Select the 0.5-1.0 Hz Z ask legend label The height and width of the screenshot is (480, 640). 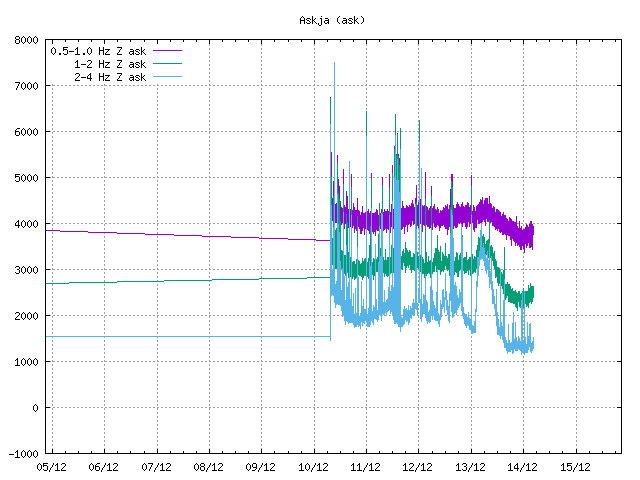click(x=98, y=49)
